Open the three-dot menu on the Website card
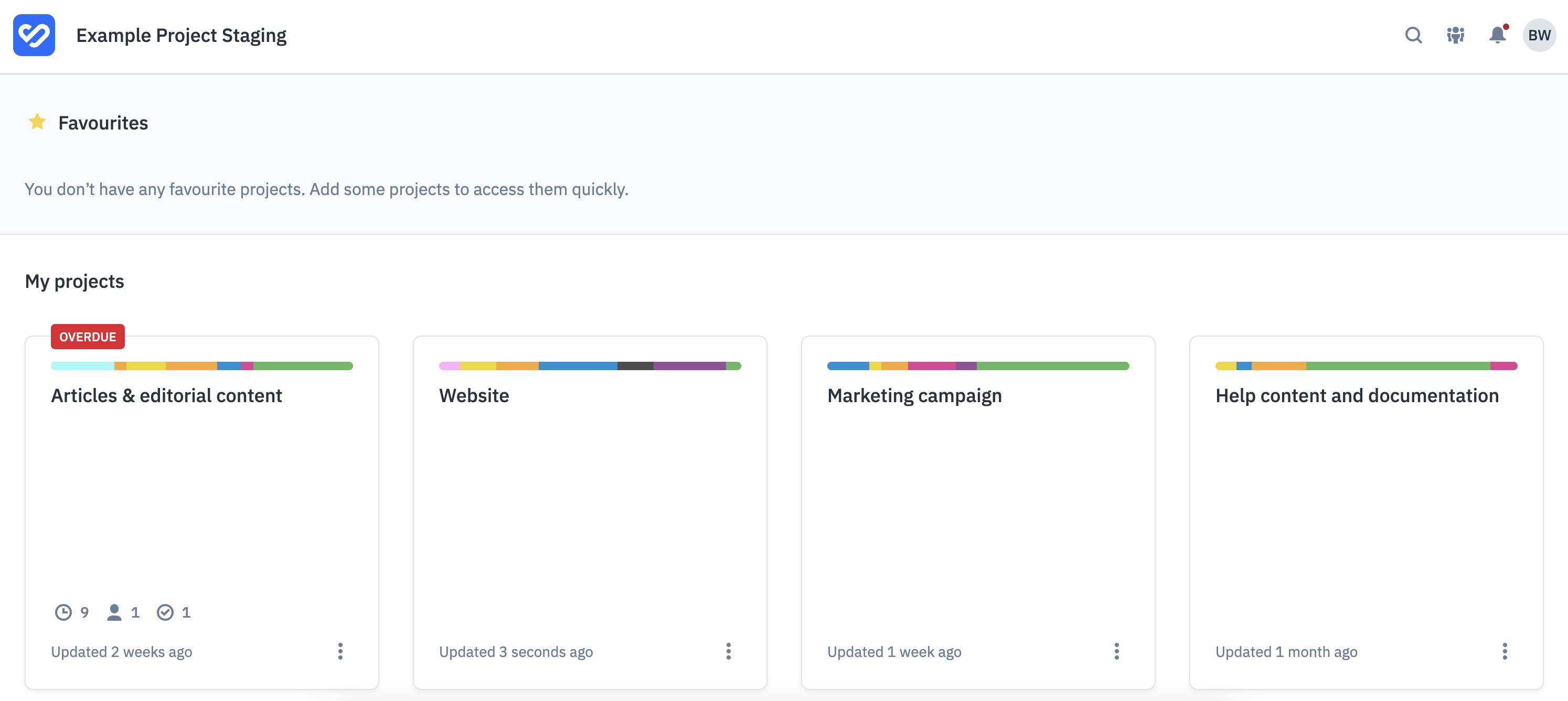Viewport: 1568px width, 701px height. point(729,651)
